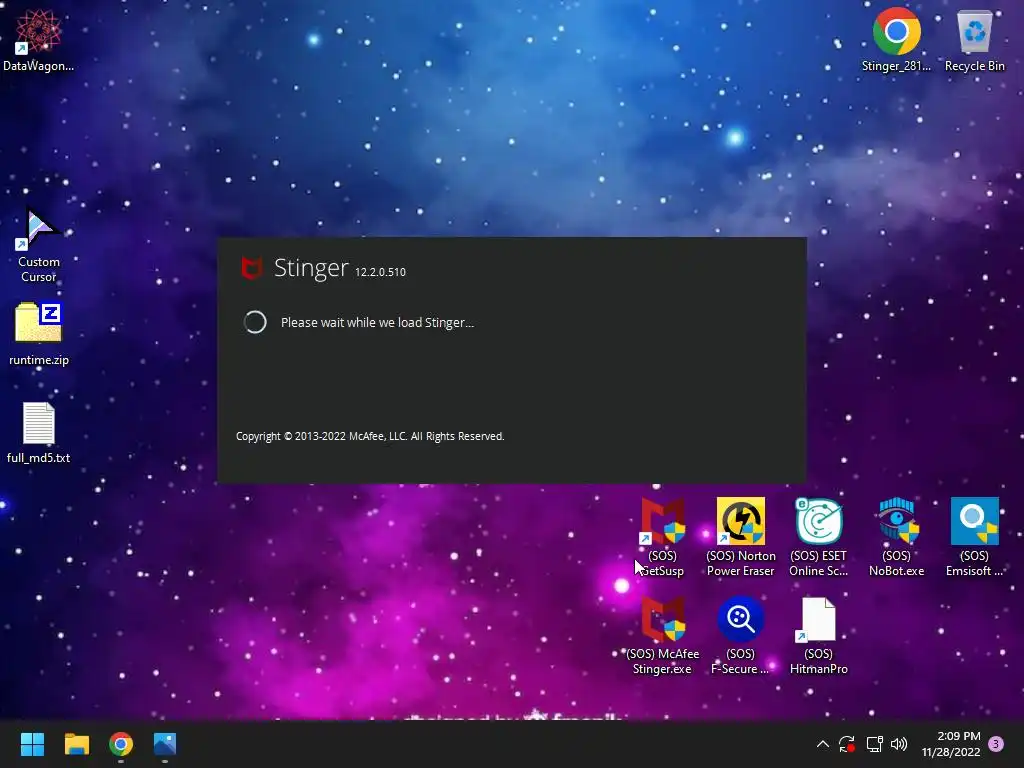Show hidden system tray icons
Image resolution: width=1024 pixels, height=768 pixels.
click(823, 744)
